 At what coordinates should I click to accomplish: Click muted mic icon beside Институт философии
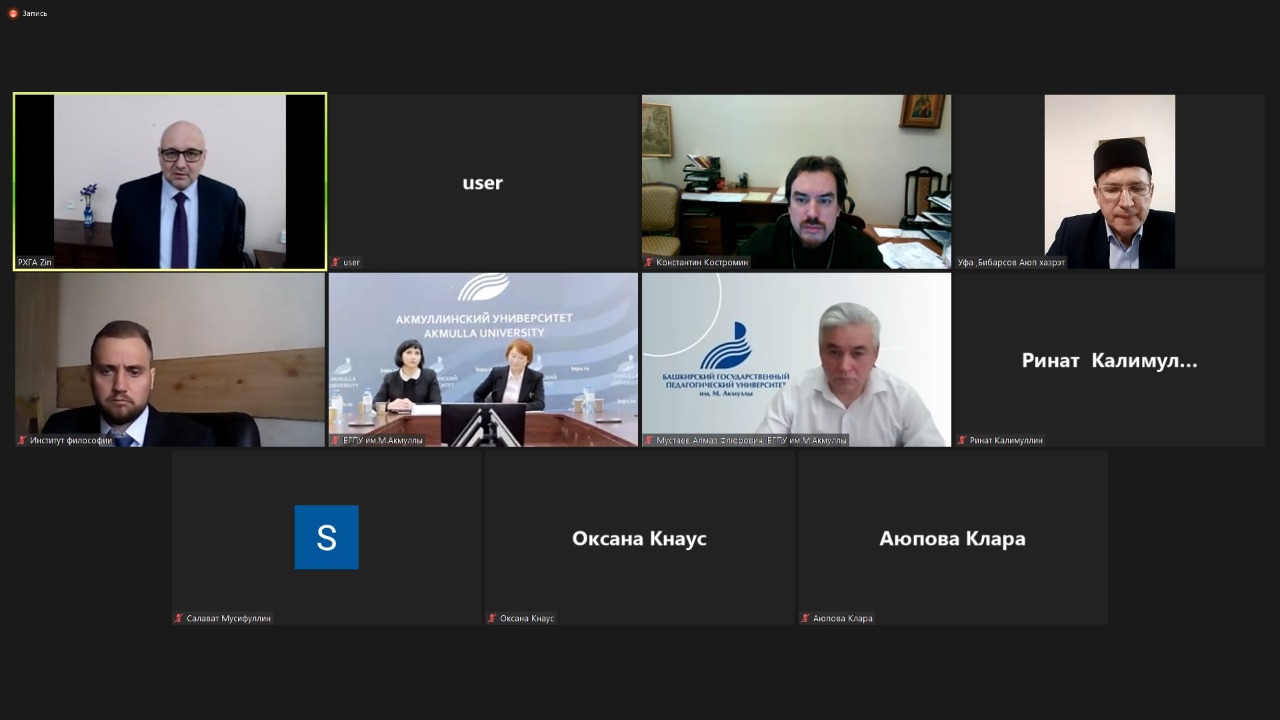[x=23, y=440]
